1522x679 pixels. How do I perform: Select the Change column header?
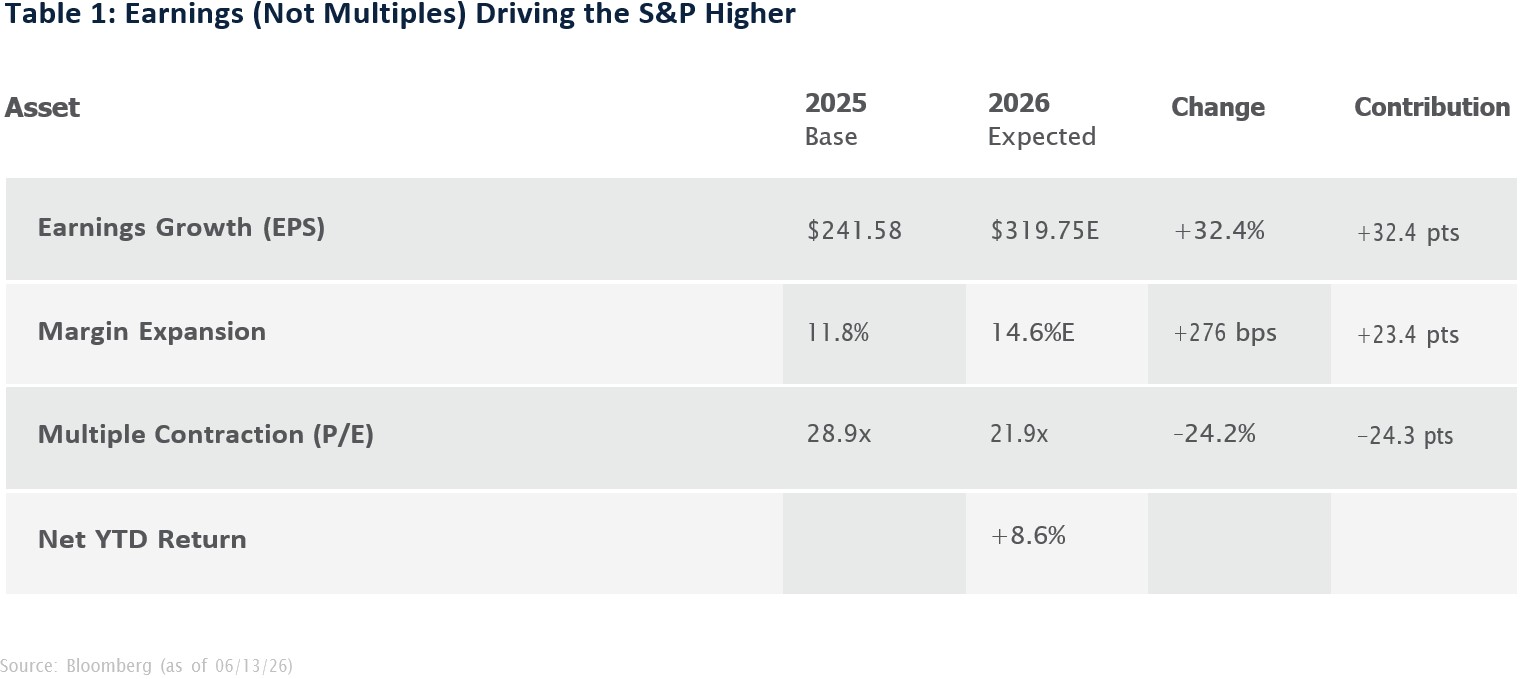pos(1218,107)
